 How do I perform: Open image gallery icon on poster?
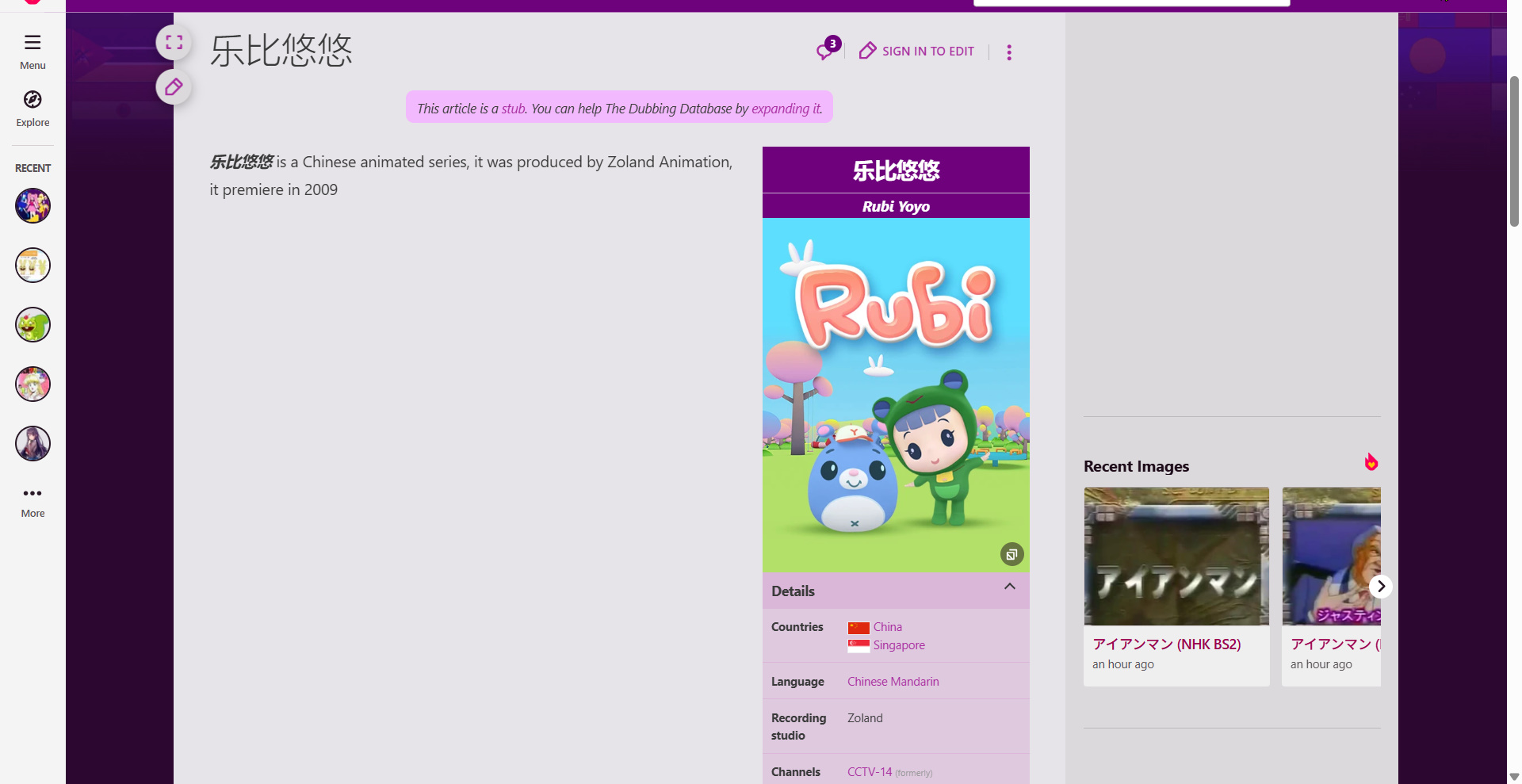click(1011, 554)
